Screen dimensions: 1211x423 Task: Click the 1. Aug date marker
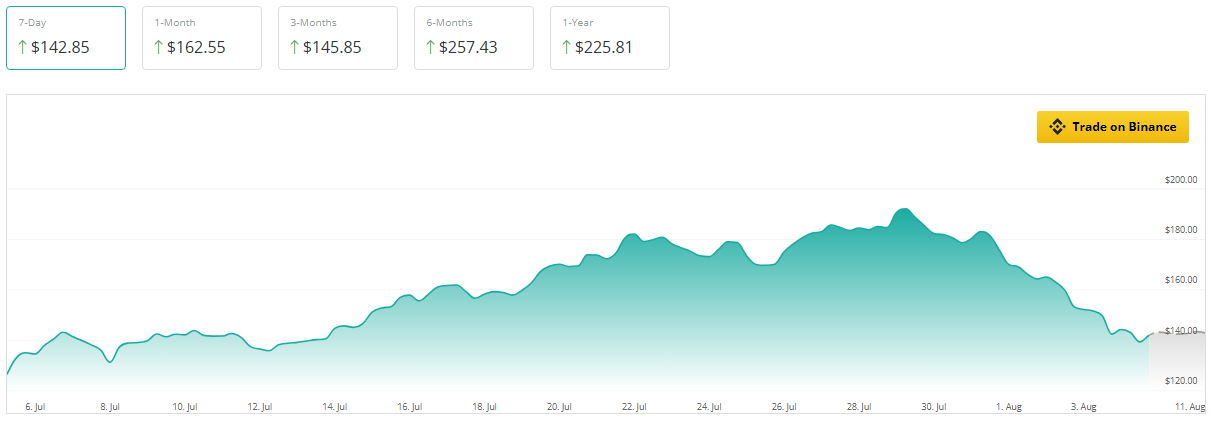1008,407
